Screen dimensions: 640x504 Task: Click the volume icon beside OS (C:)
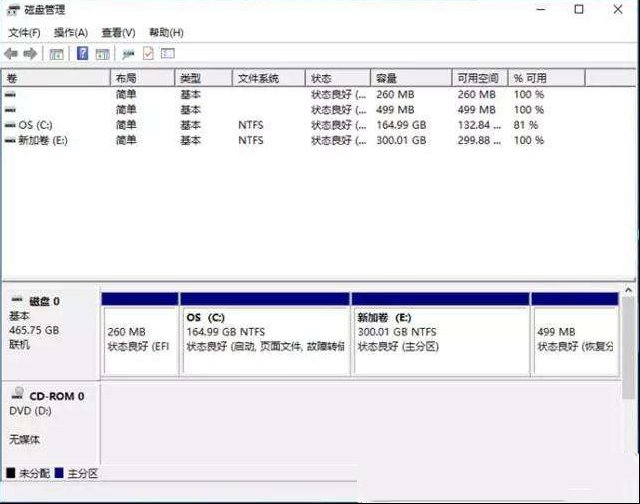point(10,125)
